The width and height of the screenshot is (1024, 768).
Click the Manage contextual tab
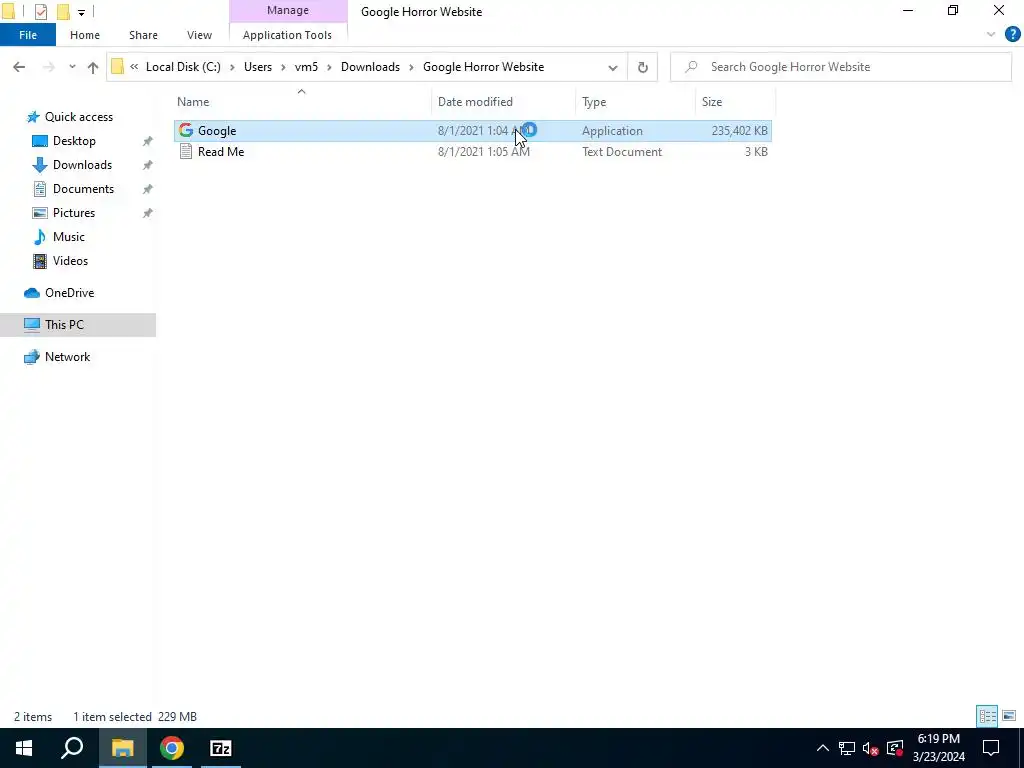288,10
